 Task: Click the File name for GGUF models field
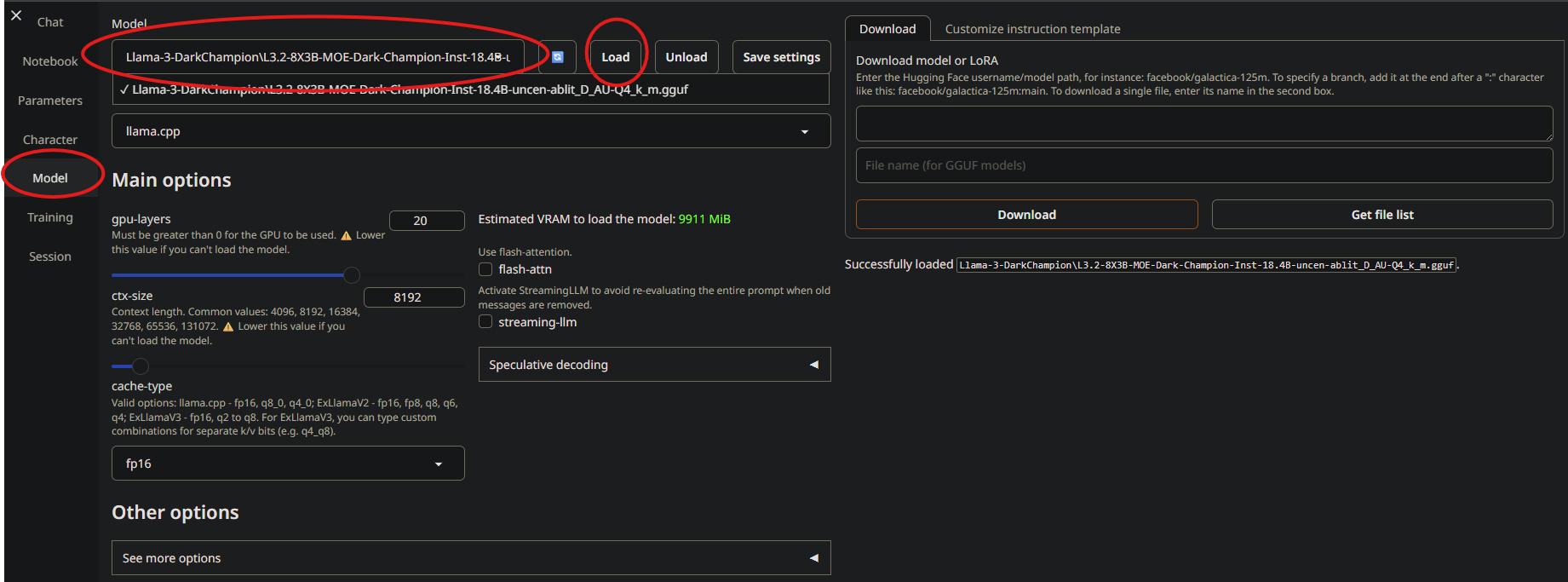1203,165
